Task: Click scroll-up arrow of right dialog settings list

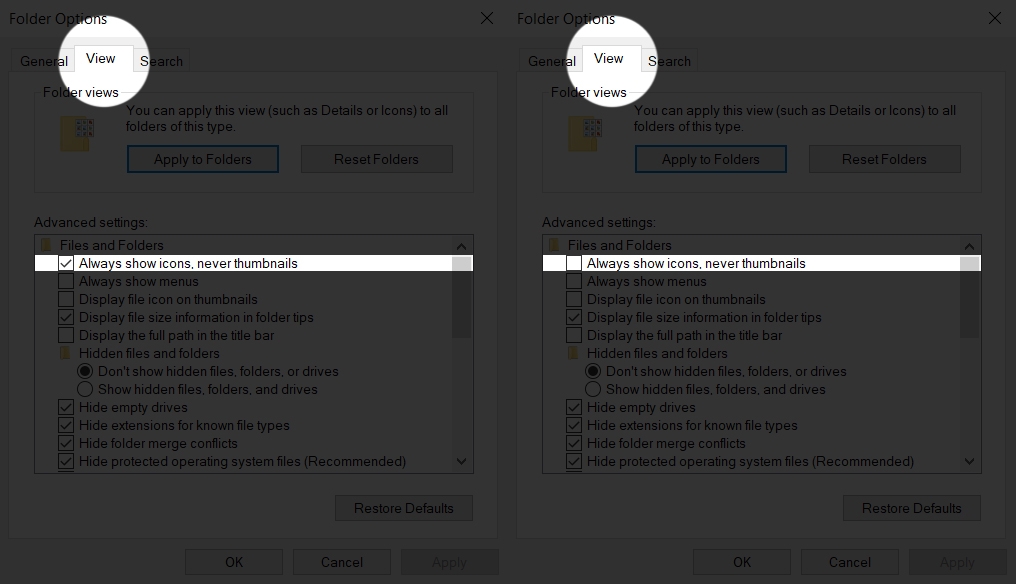Action: [x=969, y=246]
